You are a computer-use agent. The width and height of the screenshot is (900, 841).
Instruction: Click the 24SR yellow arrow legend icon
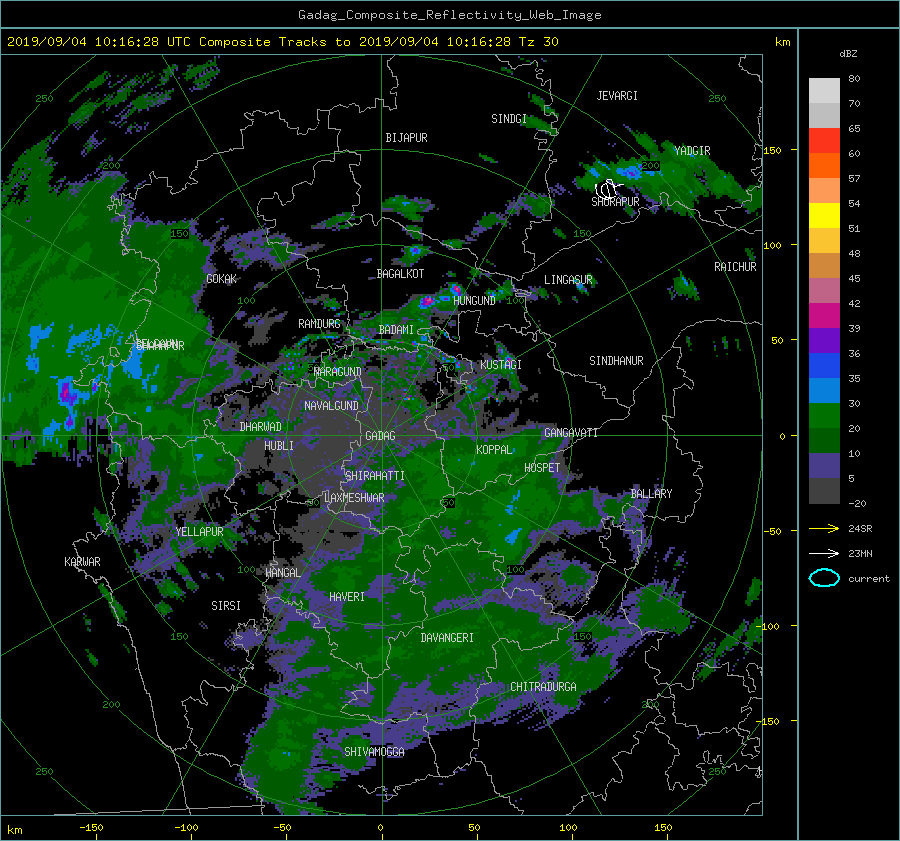point(824,528)
